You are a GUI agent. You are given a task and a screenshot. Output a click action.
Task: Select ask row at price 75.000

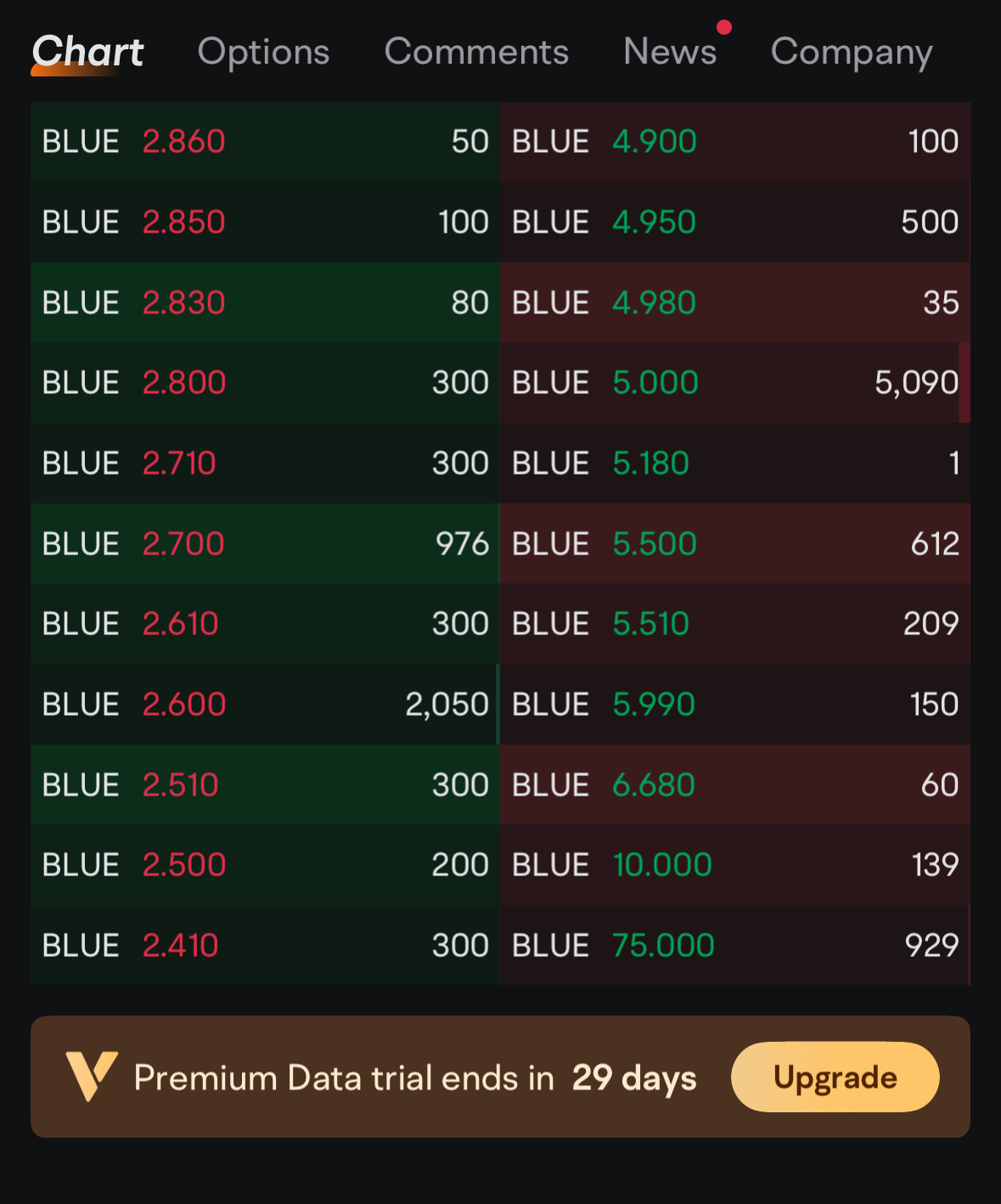click(x=735, y=945)
